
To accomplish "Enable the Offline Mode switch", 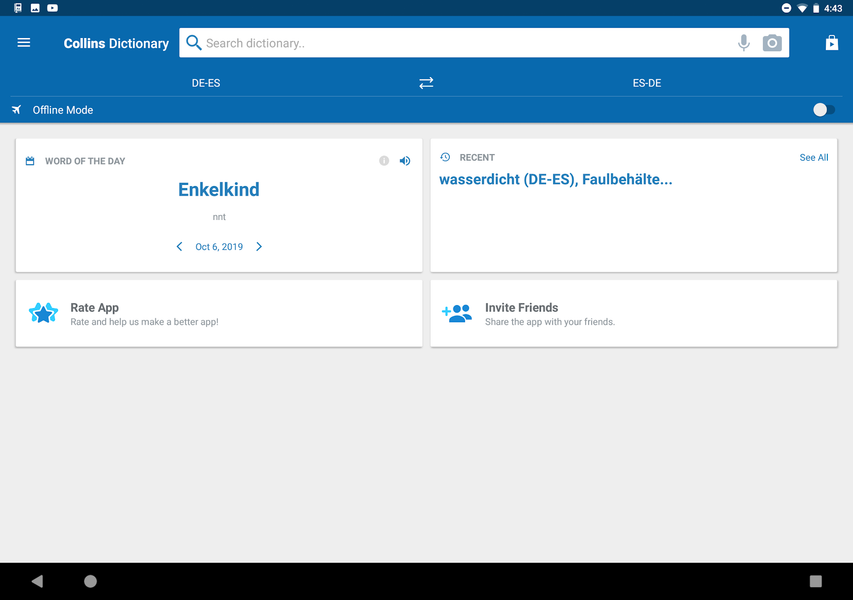I will pos(823,110).
